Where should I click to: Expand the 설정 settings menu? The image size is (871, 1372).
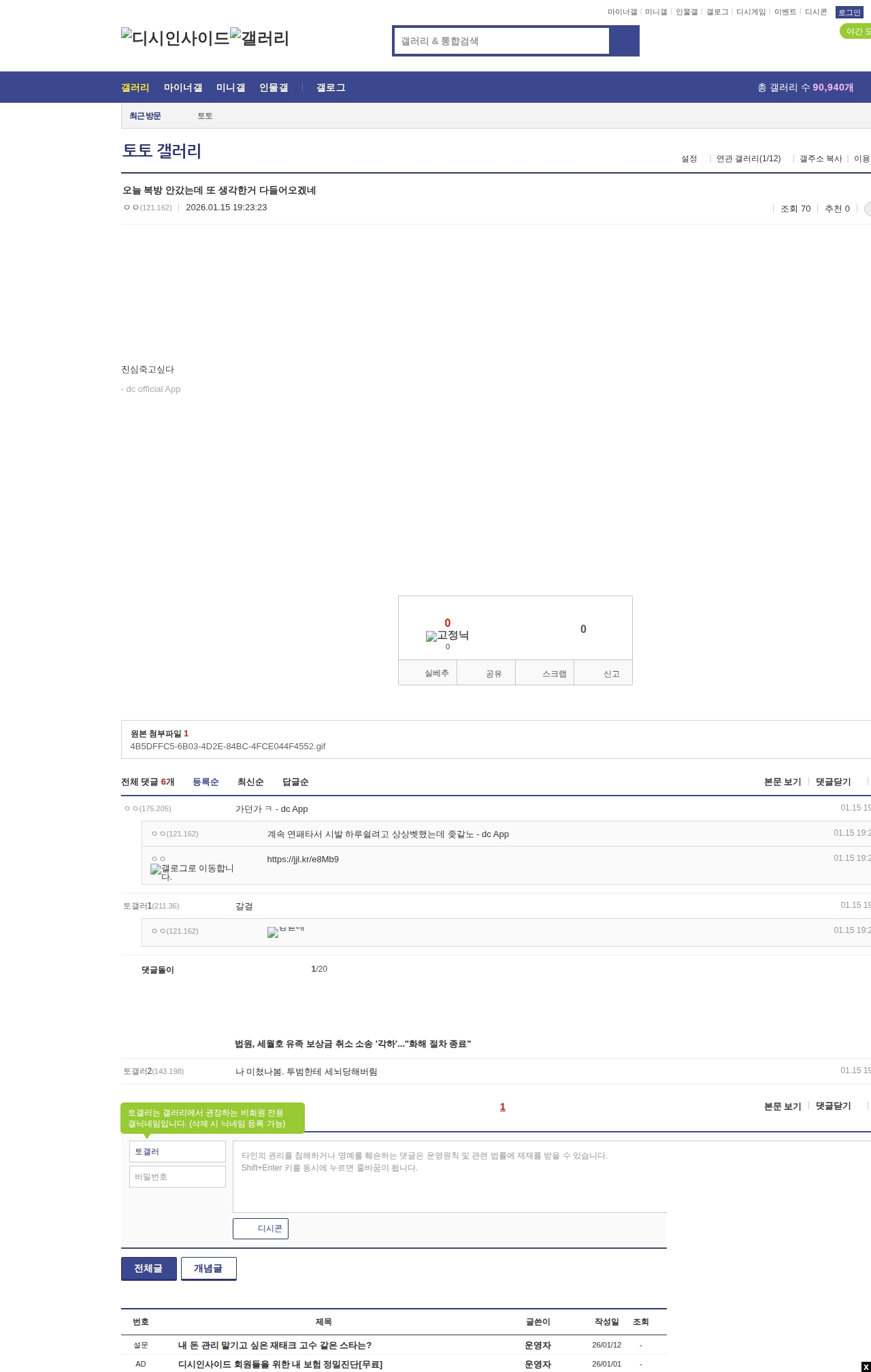pyautogui.click(x=689, y=159)
